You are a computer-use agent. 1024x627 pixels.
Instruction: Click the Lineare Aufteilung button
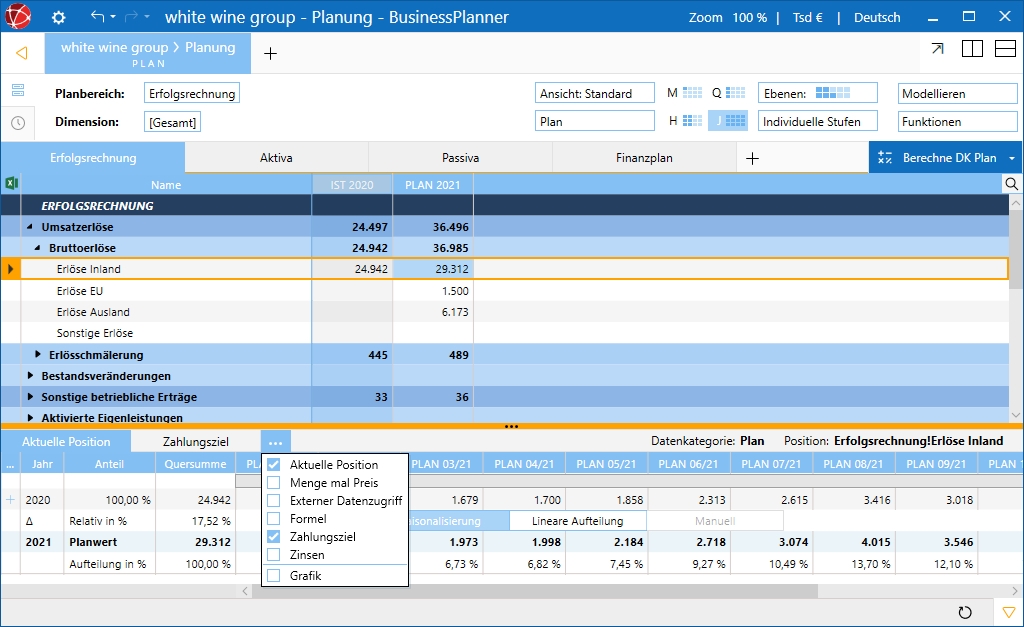point(577,521)
